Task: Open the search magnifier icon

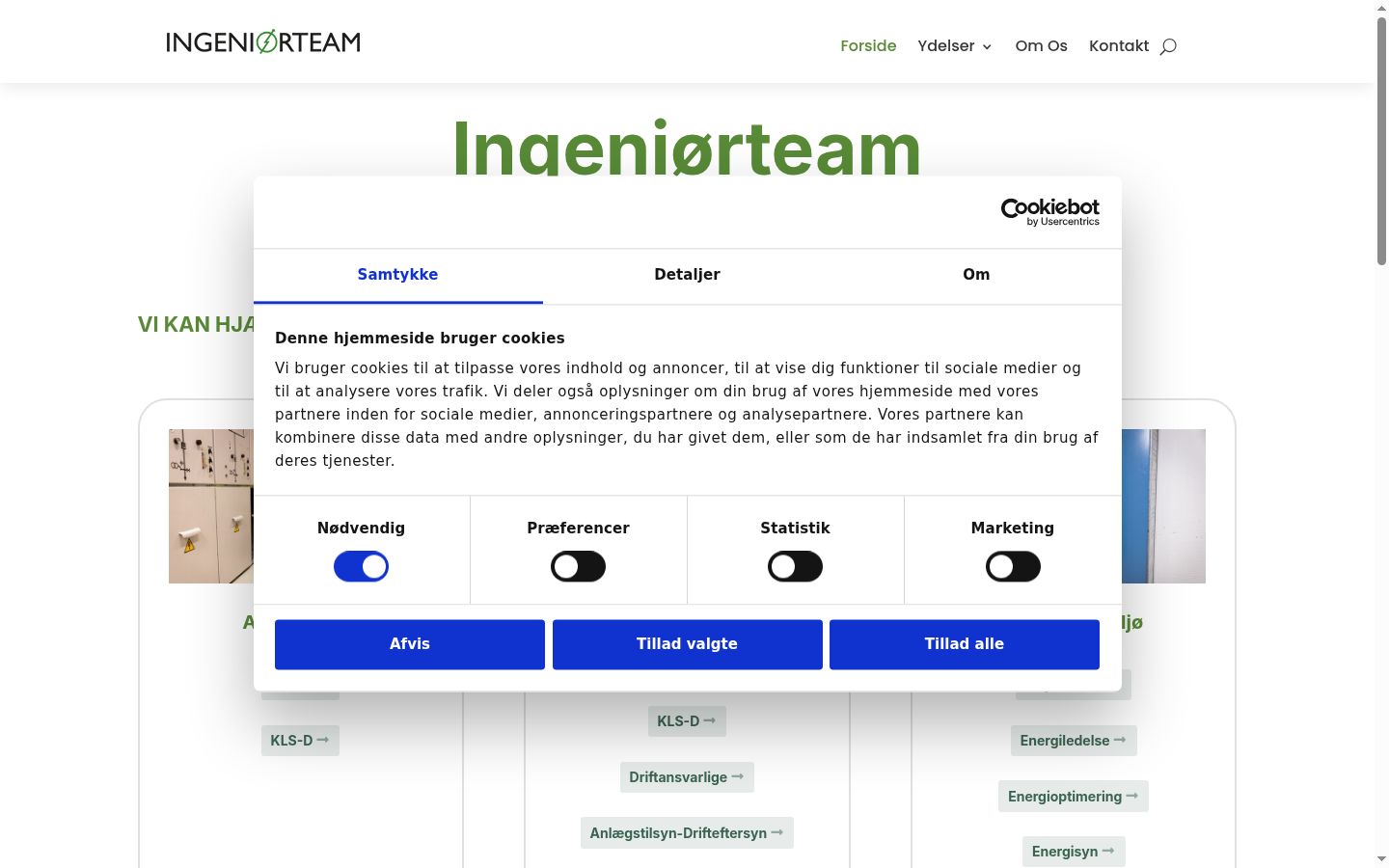Action: pyautogui.click(x=1168, y=46)
